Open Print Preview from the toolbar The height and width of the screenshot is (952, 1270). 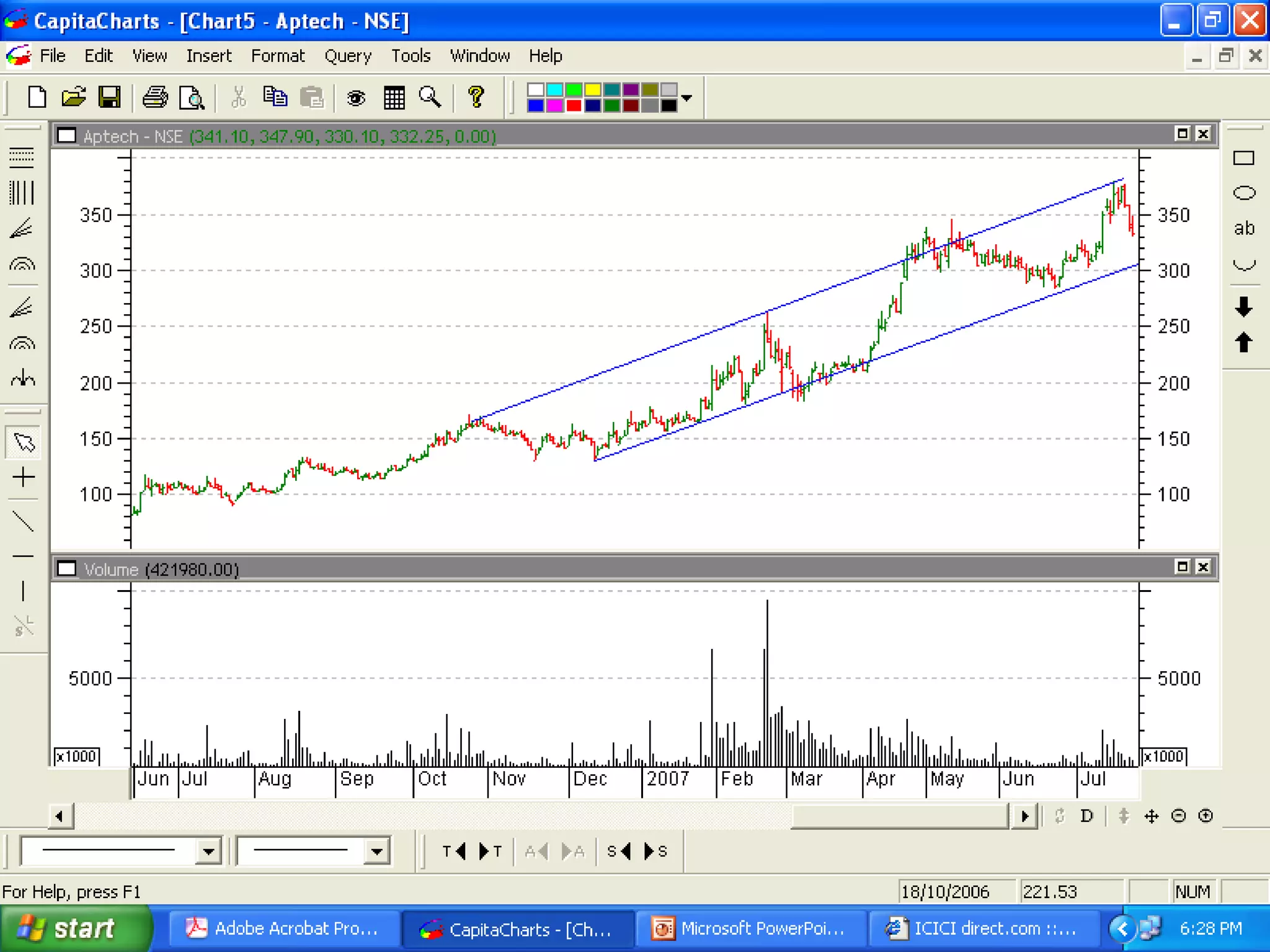192,97
